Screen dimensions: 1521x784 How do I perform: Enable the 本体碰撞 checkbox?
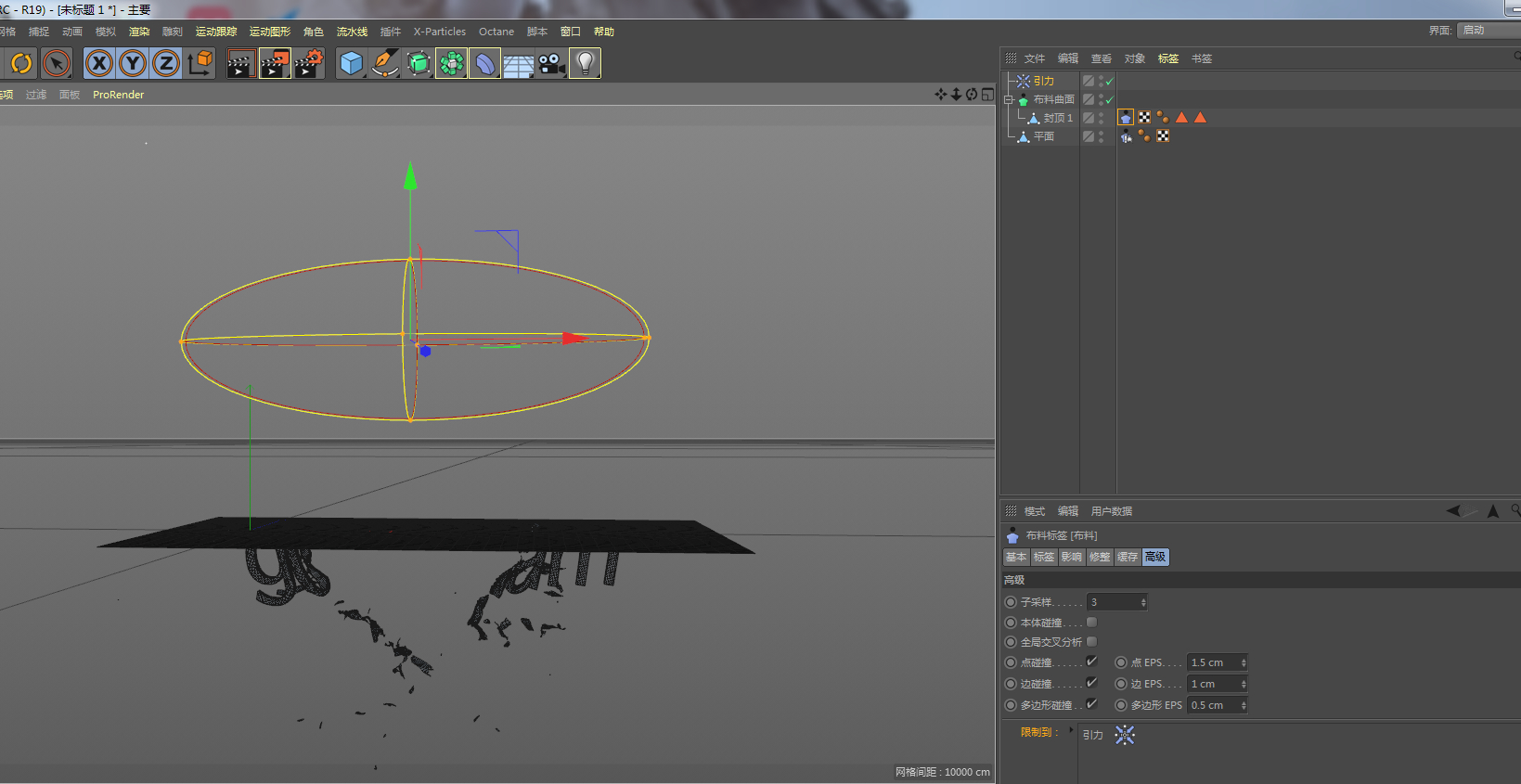tap(1091, 623)
